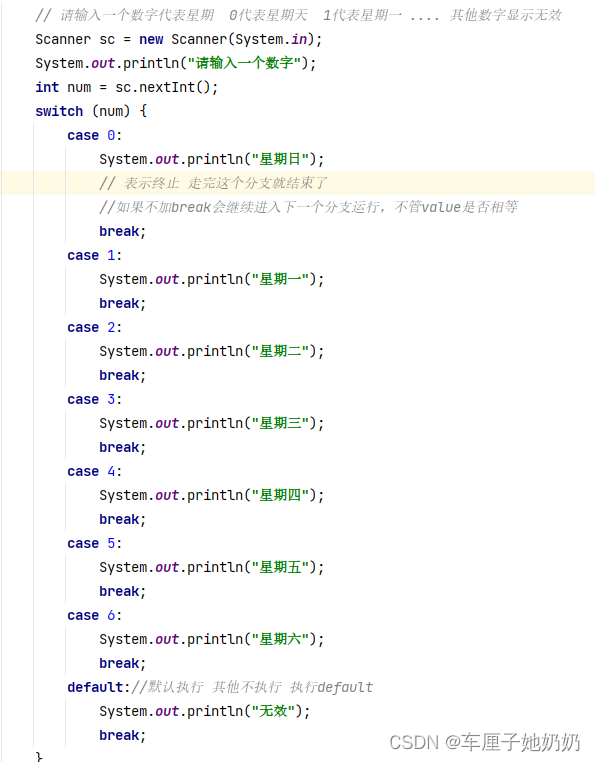Click the break statement under case 6
The height and width of the screenshot is (762, 595).
pyautogui.click(x=122, y=663)
